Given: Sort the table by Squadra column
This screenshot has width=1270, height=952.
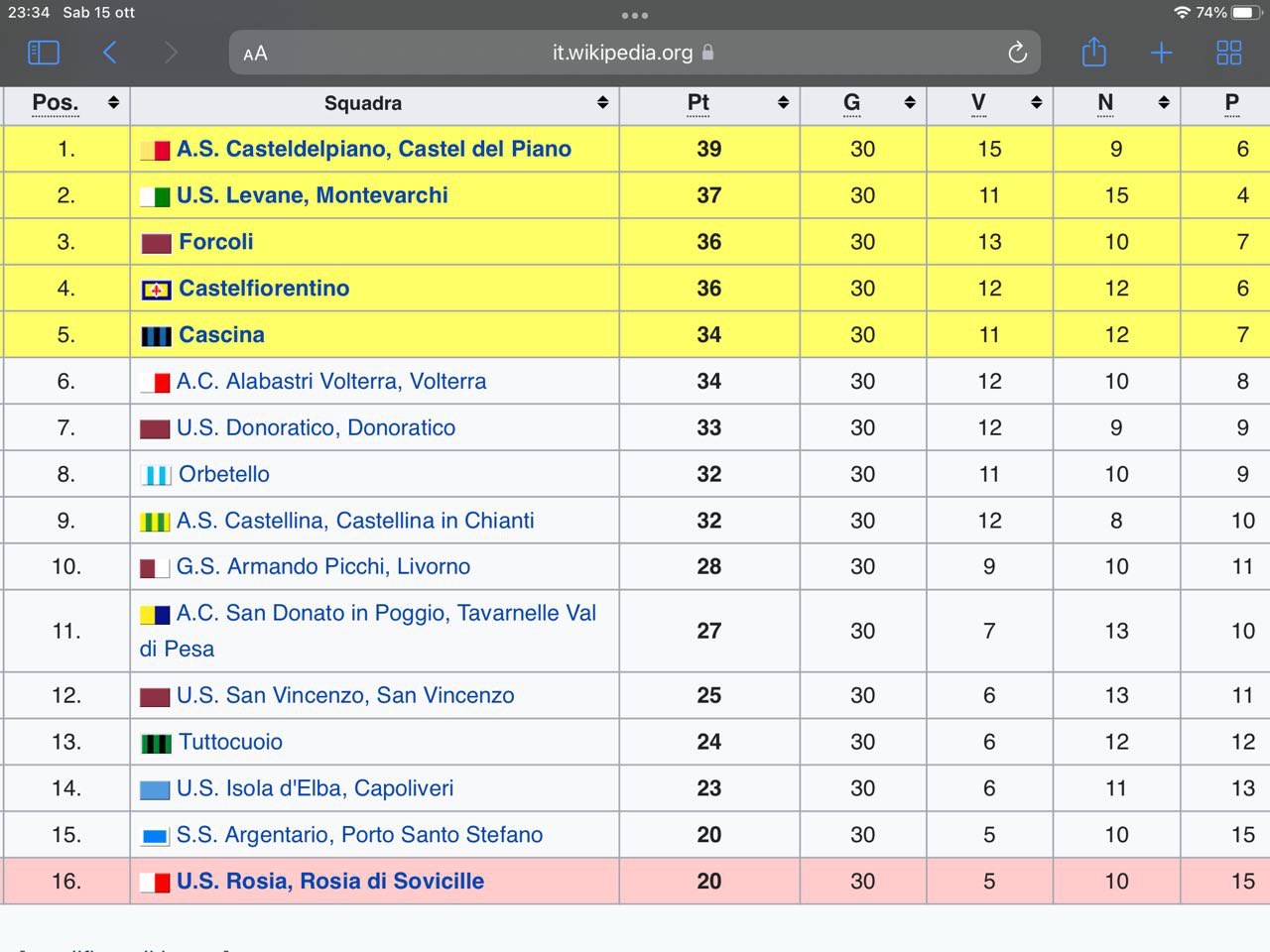Looking at the screenshot, I should tap(602, 103).
